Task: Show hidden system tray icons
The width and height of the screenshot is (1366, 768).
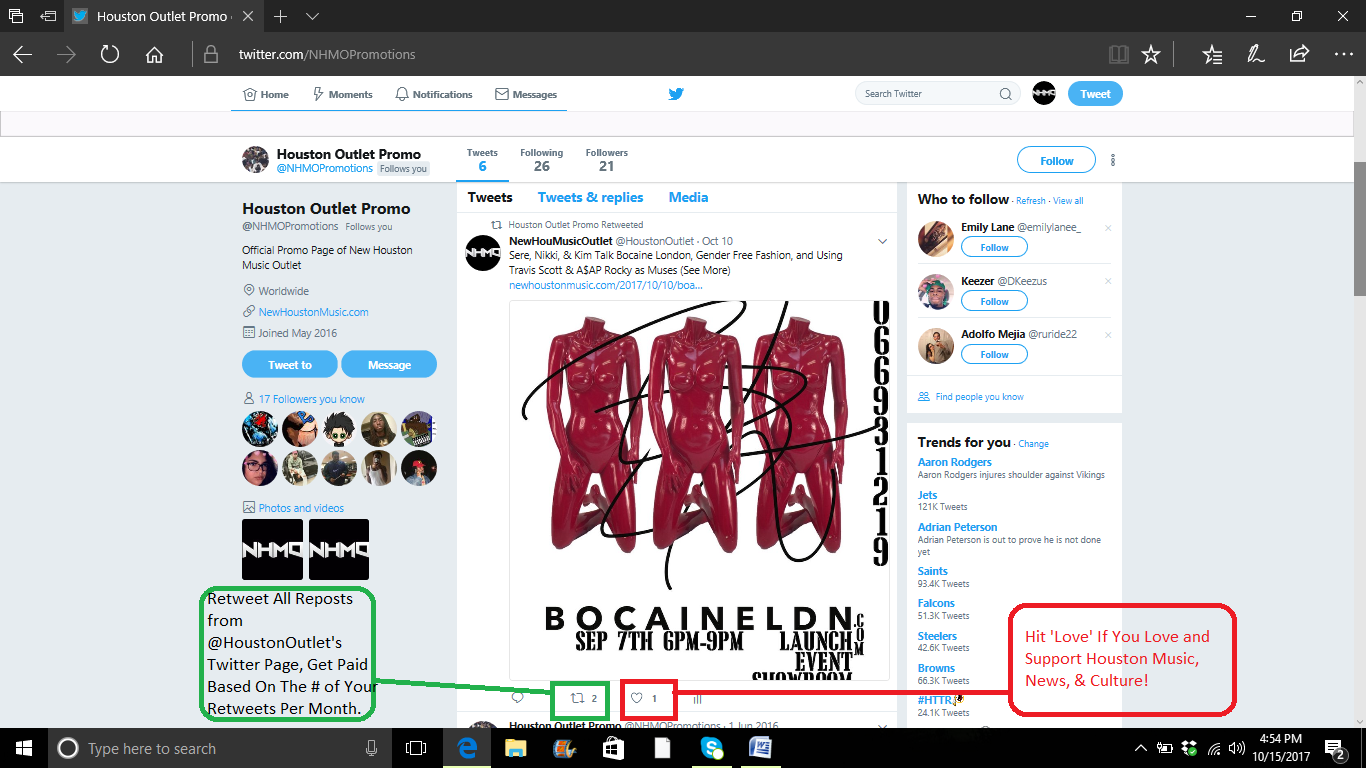Action: pyautogui.click(x=1141, y=748)
